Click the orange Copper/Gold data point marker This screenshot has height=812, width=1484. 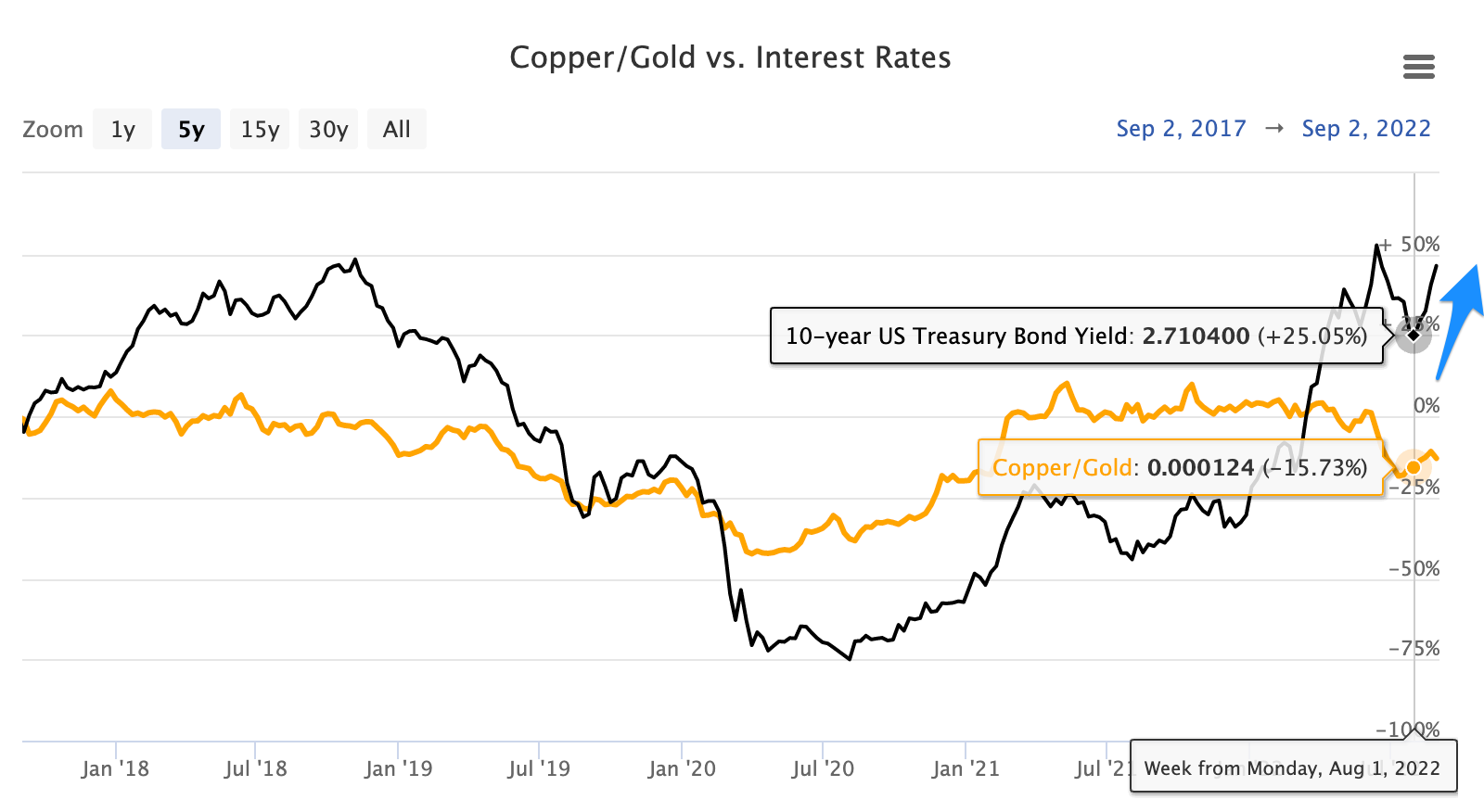(x=1413, y=467)
